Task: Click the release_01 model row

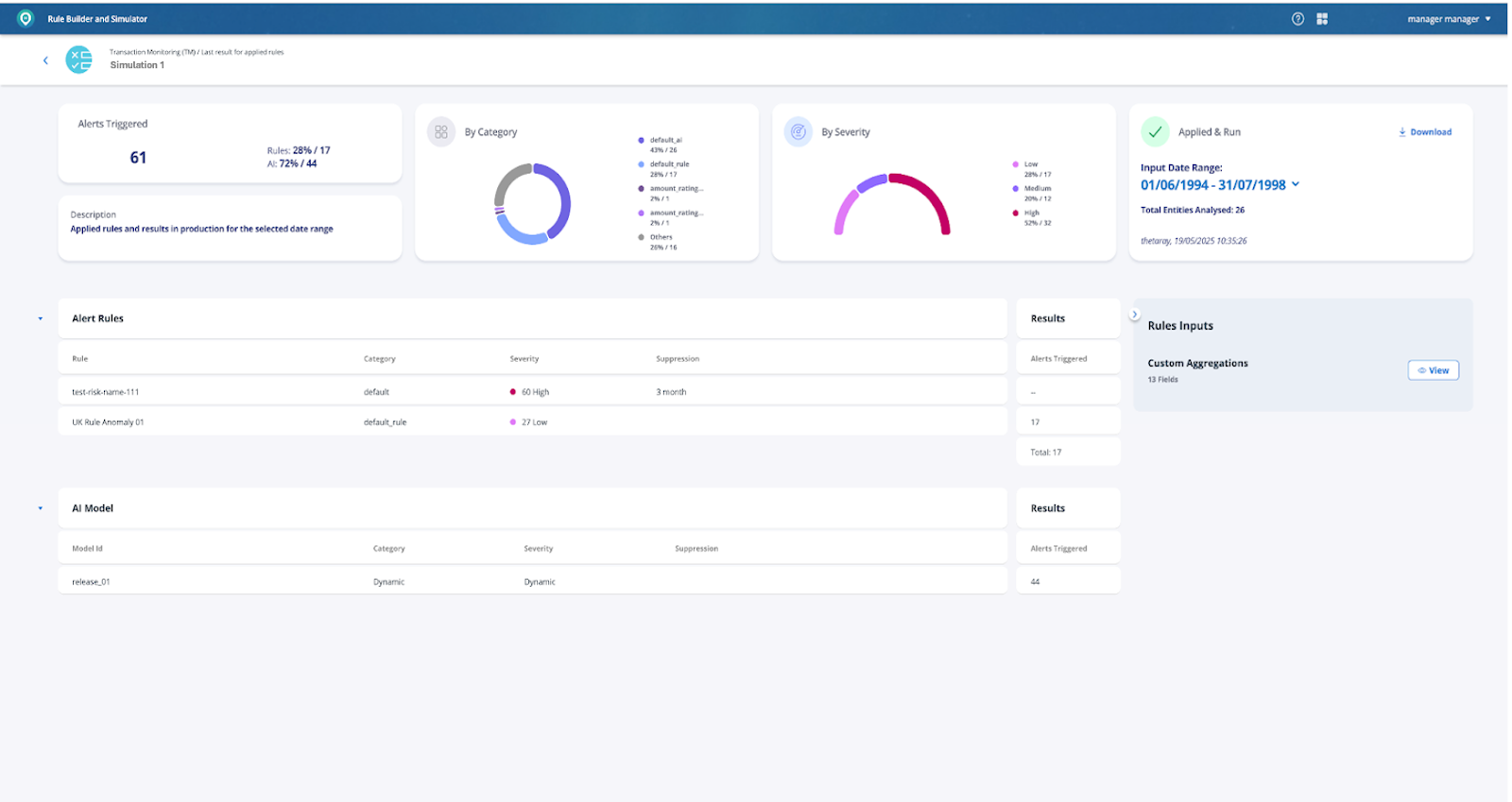Action: click(x=91, y=582)
